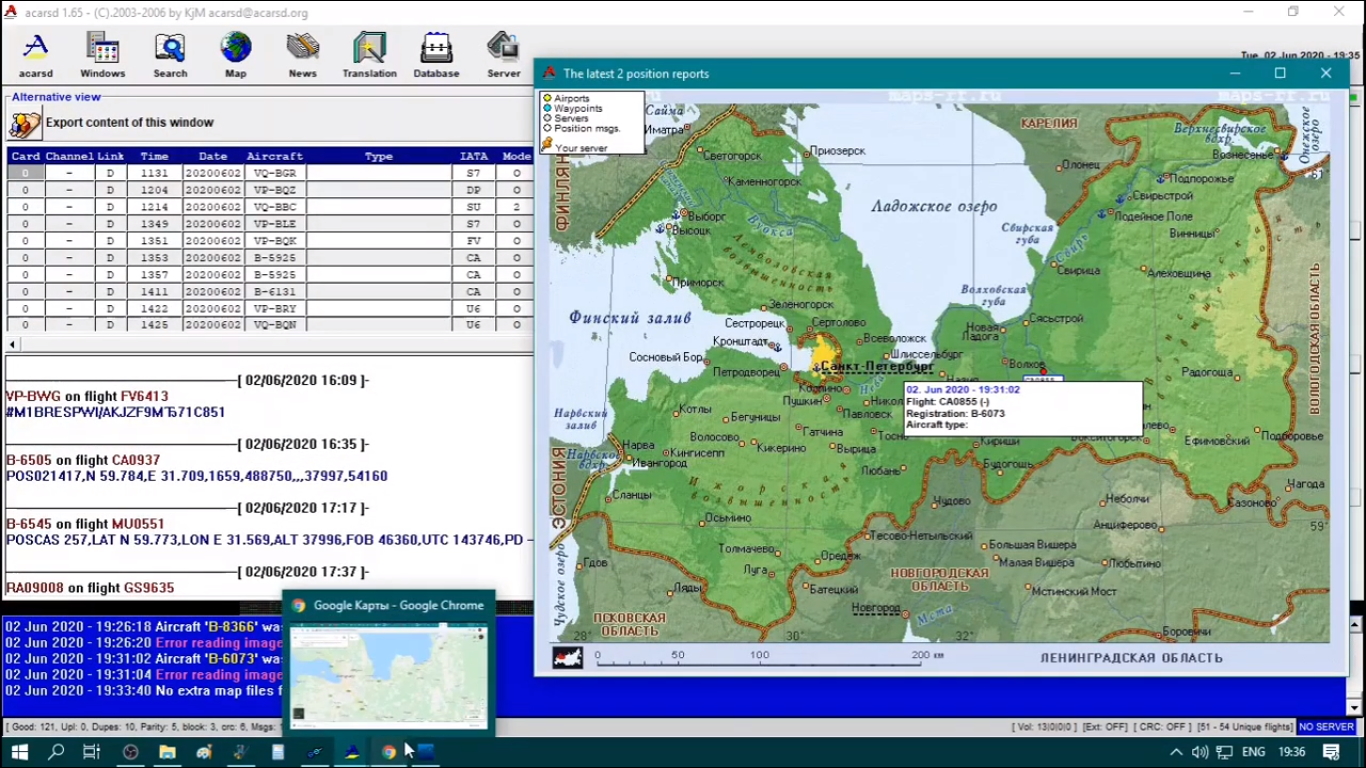Click the NO SERVER status indicator
This screenshot has height=768, width=1366.
(1326, 727)
